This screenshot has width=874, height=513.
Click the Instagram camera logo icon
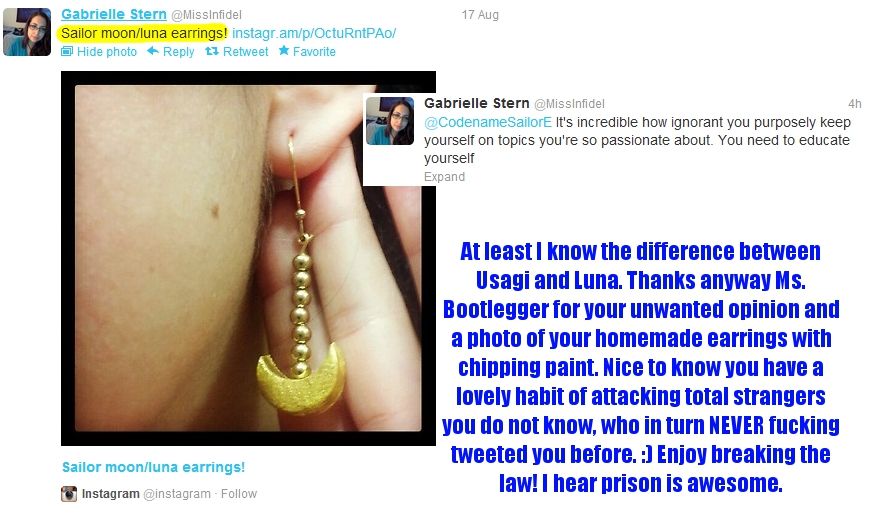[x=69, y=493]
